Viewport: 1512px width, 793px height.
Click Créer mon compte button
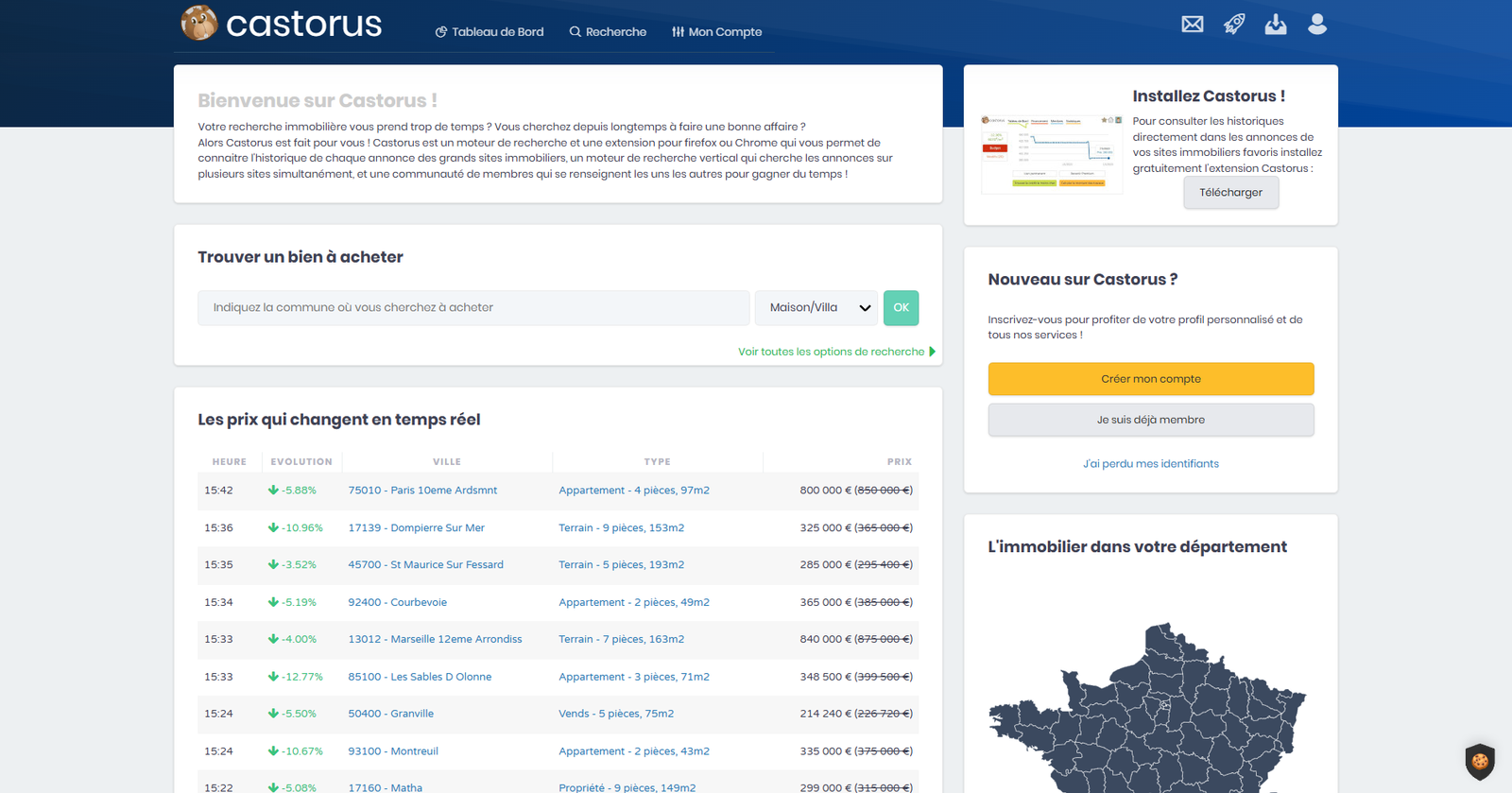[1151, 379]
